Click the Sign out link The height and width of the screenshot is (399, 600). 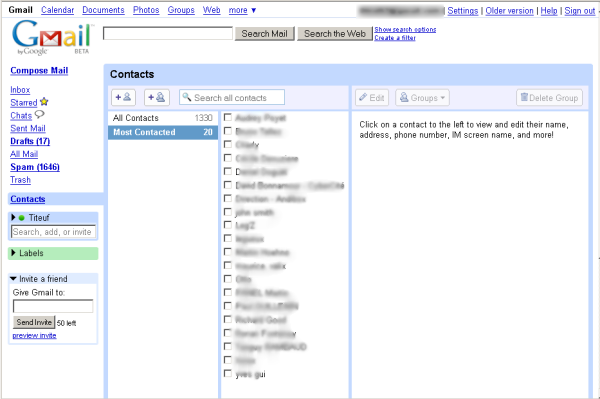click(580, 11)
